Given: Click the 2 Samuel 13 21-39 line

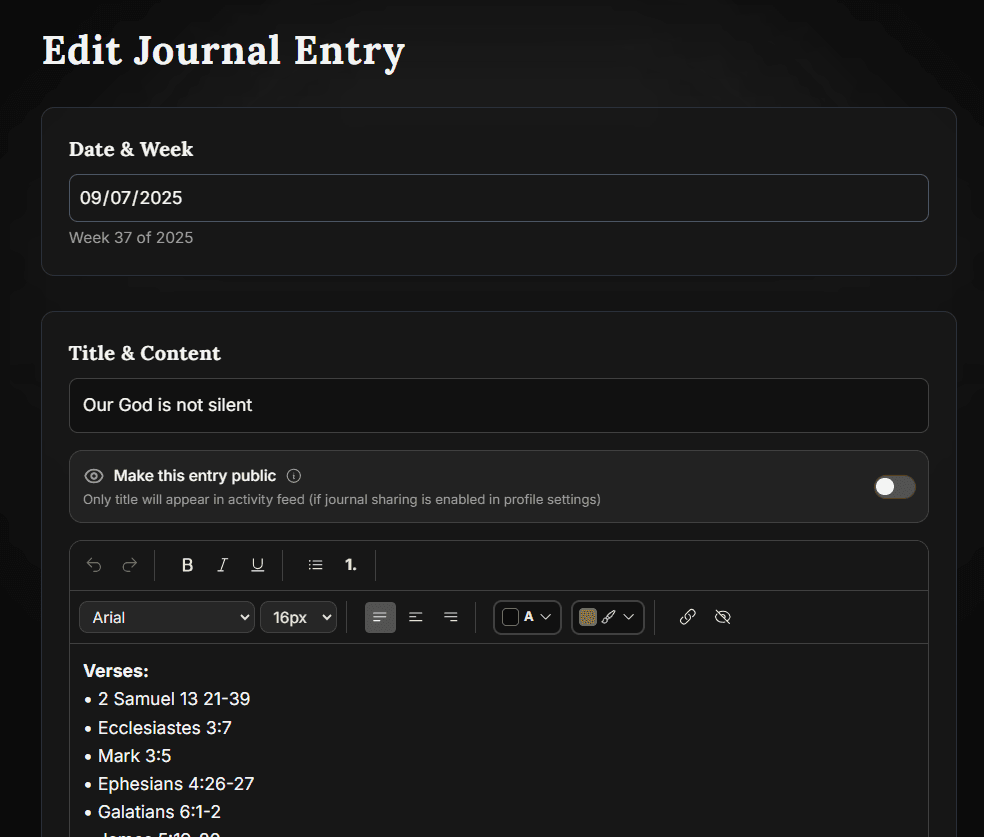Looking at the screenshot, I should click(x=174, y=699).
